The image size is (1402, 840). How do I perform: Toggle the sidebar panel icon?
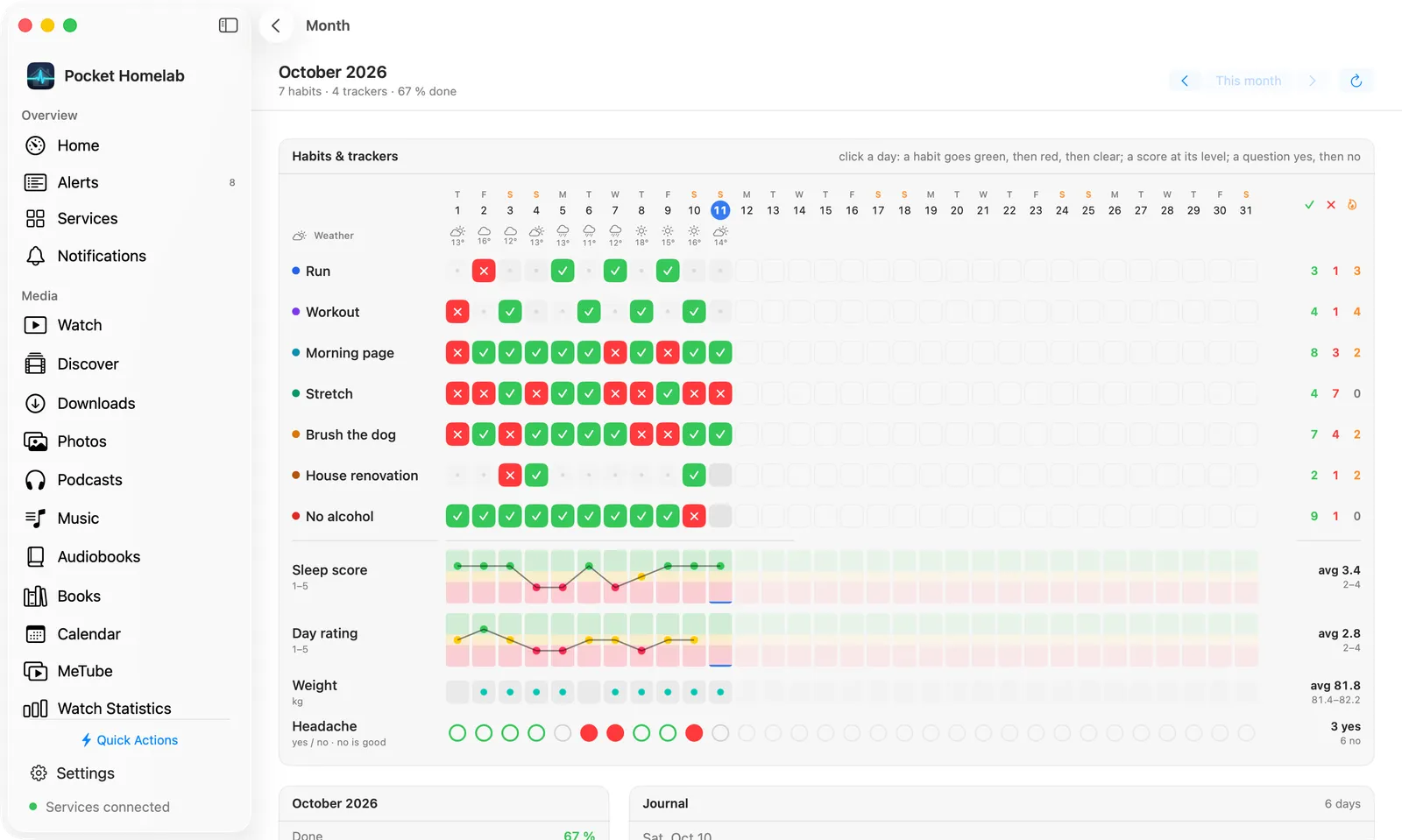coord(228,25)
